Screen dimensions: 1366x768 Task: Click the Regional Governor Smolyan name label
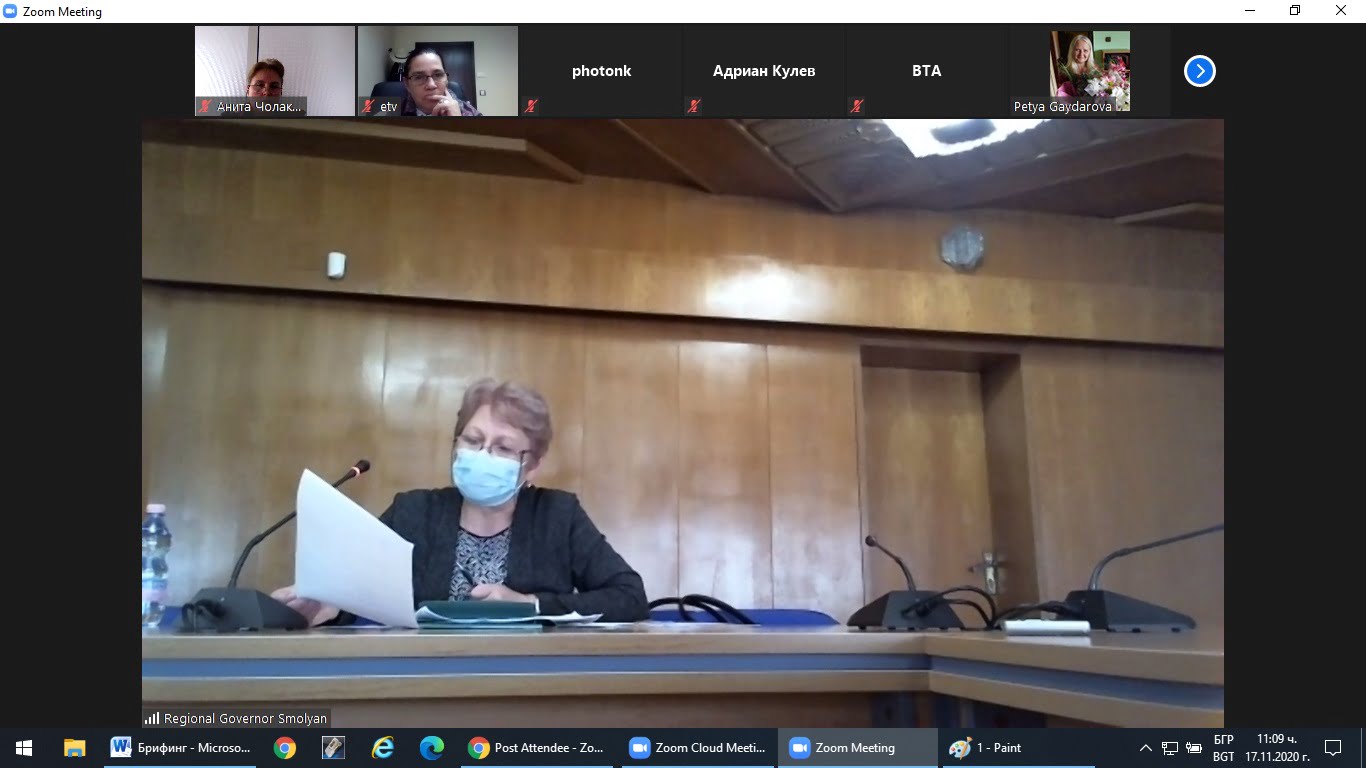(x=245, y=718)
